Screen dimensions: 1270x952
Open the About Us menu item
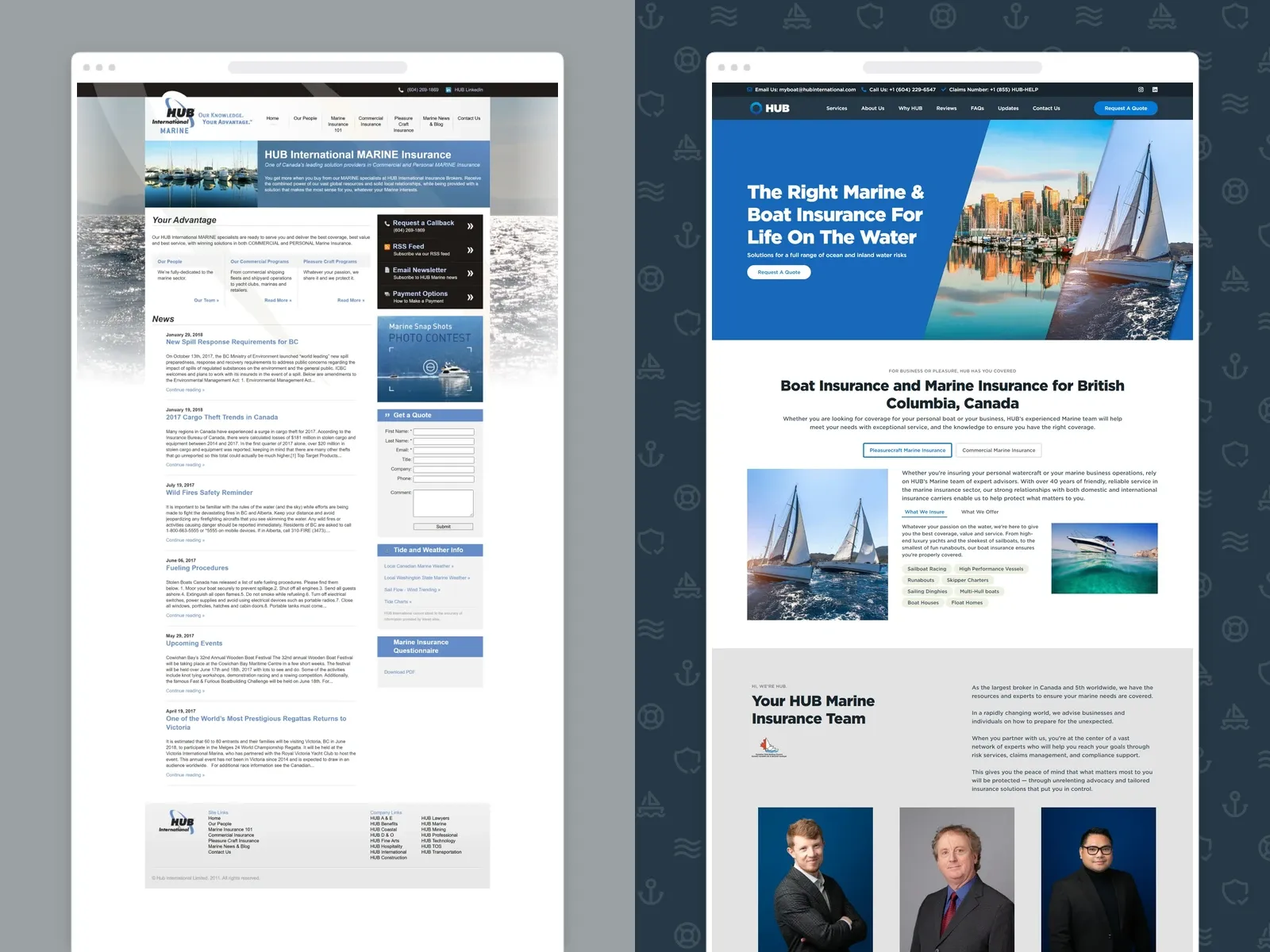point(872,108)
